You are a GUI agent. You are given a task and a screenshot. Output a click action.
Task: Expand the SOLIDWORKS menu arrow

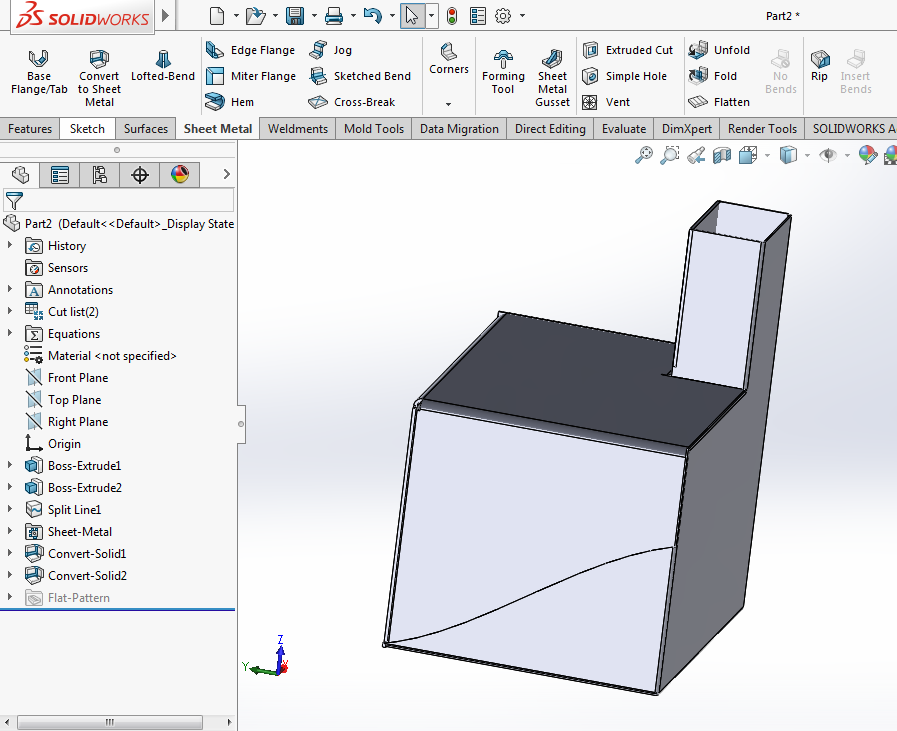pos(165,15)
